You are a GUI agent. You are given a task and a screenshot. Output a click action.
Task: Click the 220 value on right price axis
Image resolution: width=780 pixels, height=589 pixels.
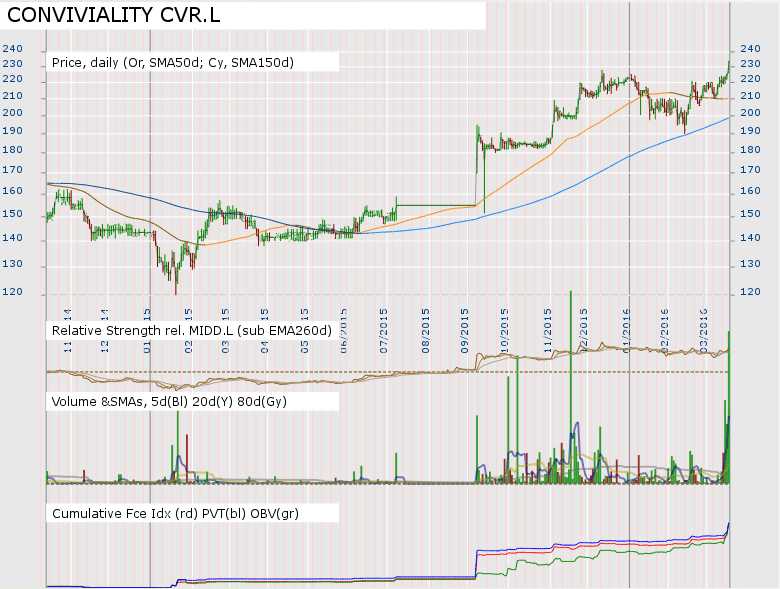pyautogui.click(x=750, y=79)
